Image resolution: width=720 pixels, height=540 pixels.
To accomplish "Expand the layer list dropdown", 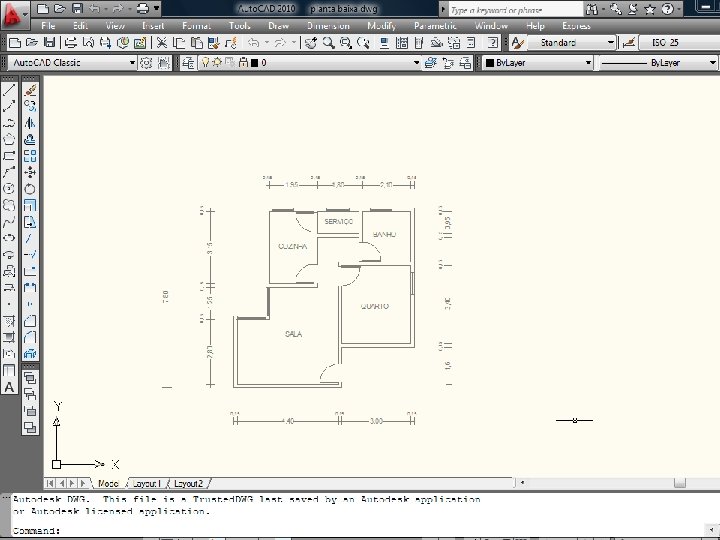I will click(416, 63).
